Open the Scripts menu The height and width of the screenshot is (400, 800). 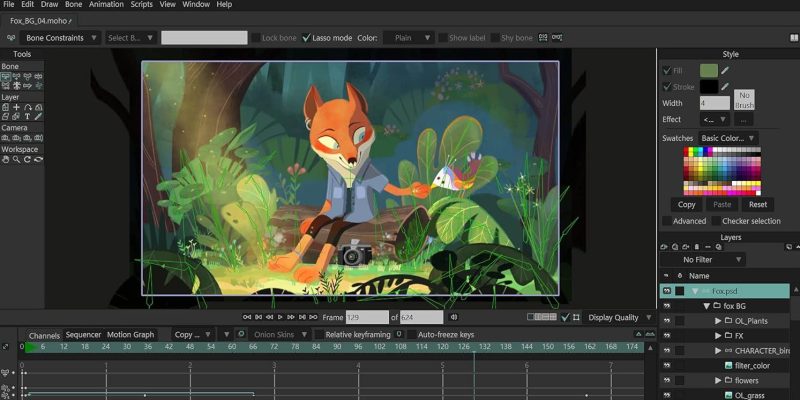pyautogui.click(x=141, y=4)
